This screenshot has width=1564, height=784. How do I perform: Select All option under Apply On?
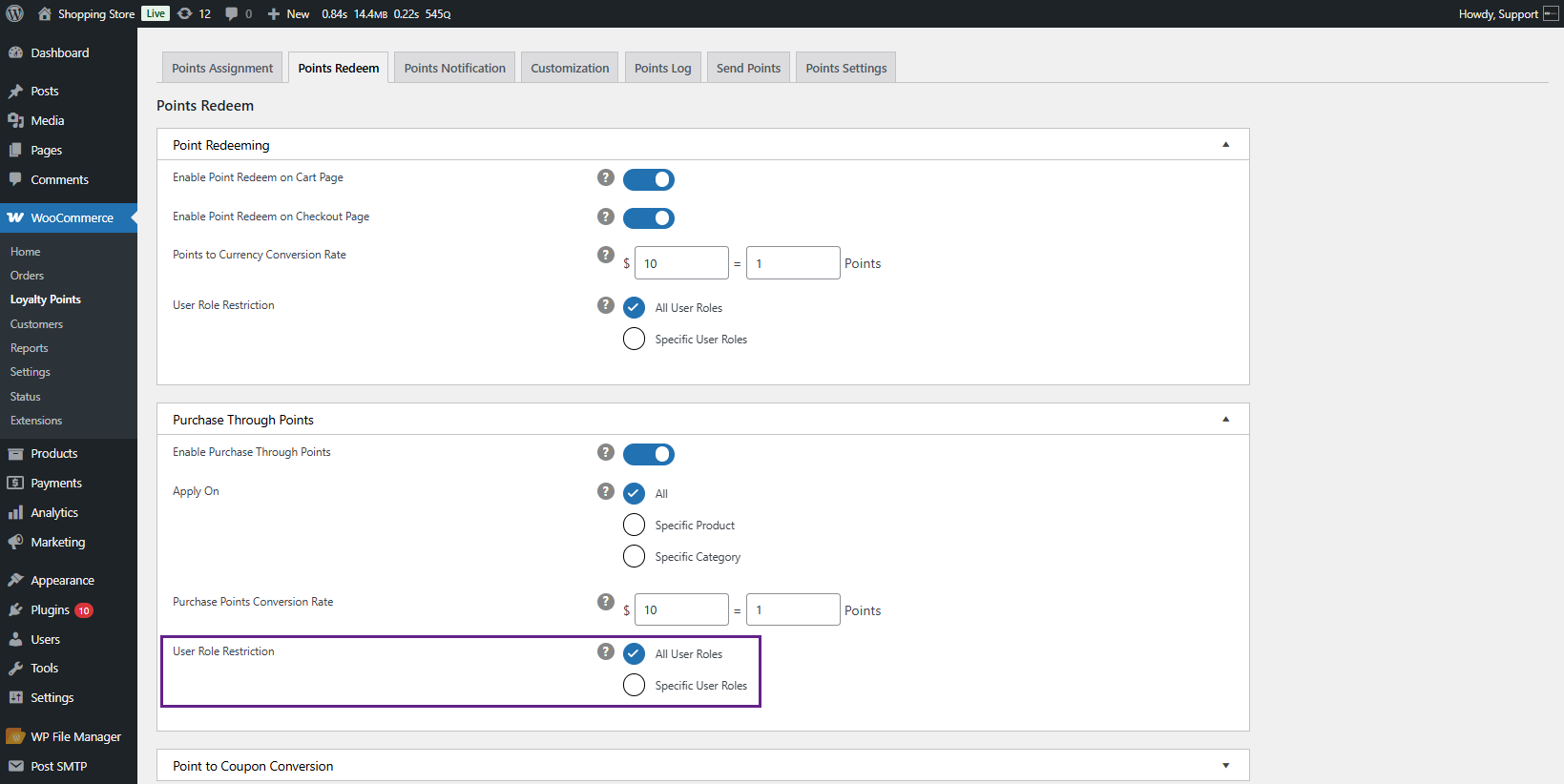(634, 493)
